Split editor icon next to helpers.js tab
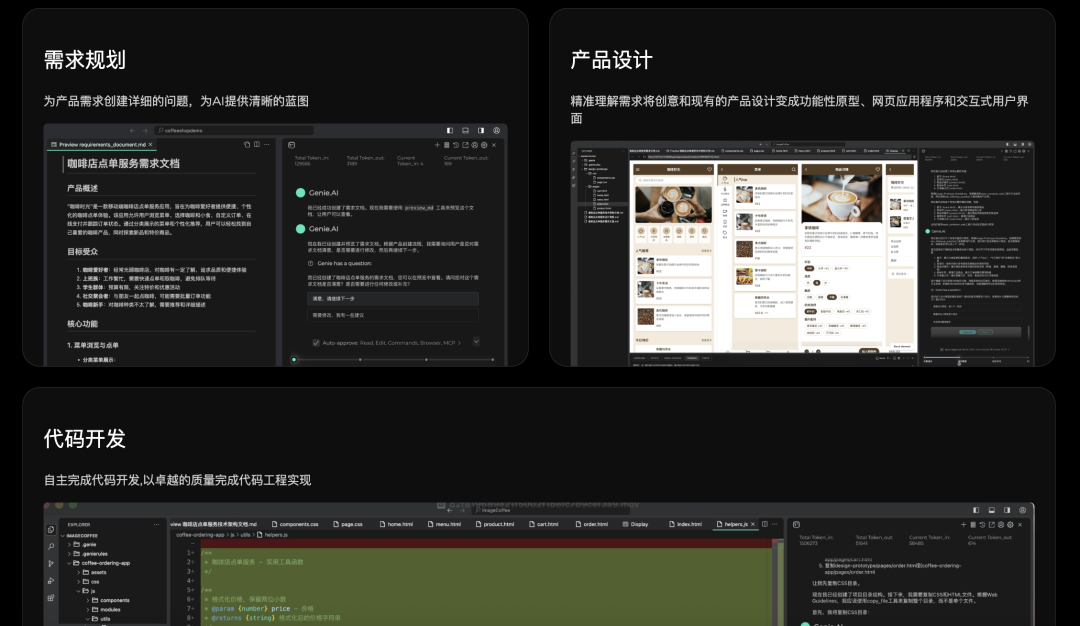Screen dimensions: 1080x626 coord(765,524)
